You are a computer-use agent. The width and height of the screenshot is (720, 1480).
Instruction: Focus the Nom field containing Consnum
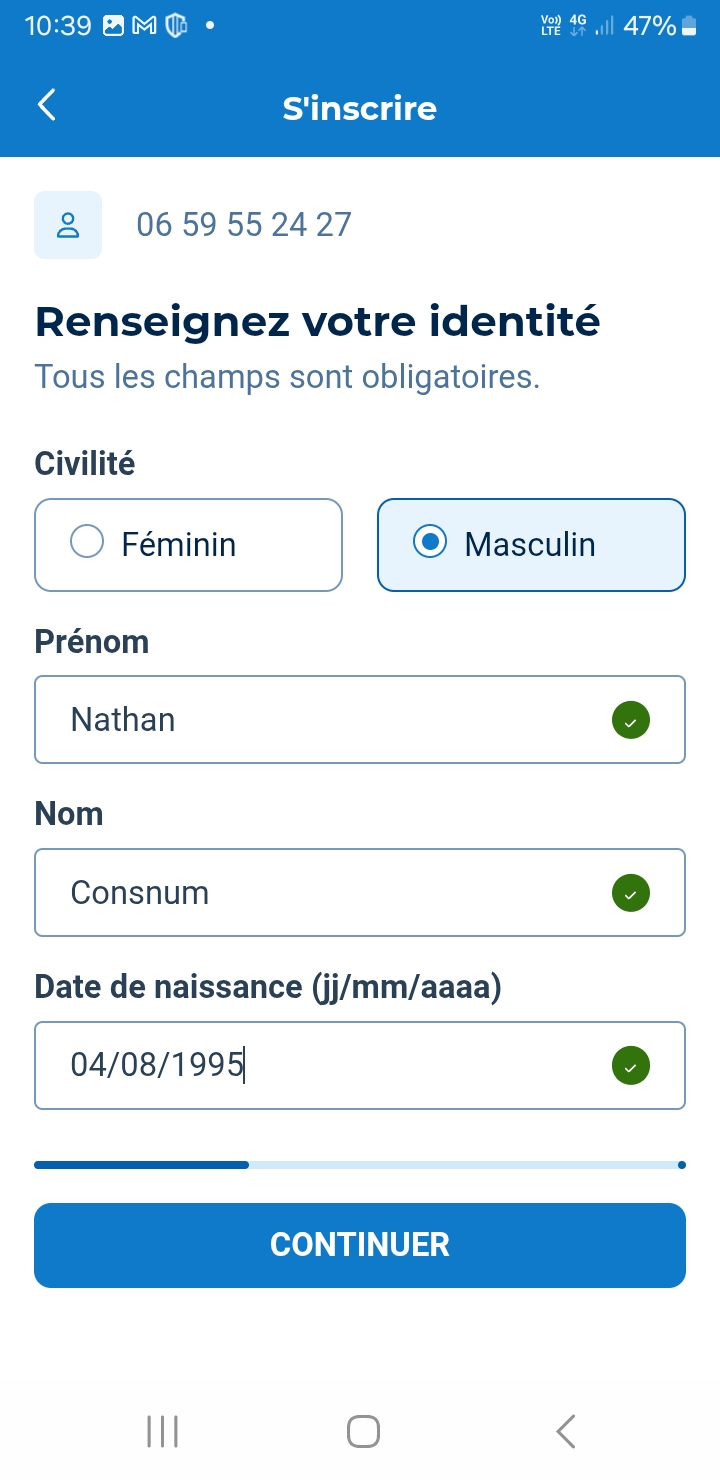click(320, 893)
